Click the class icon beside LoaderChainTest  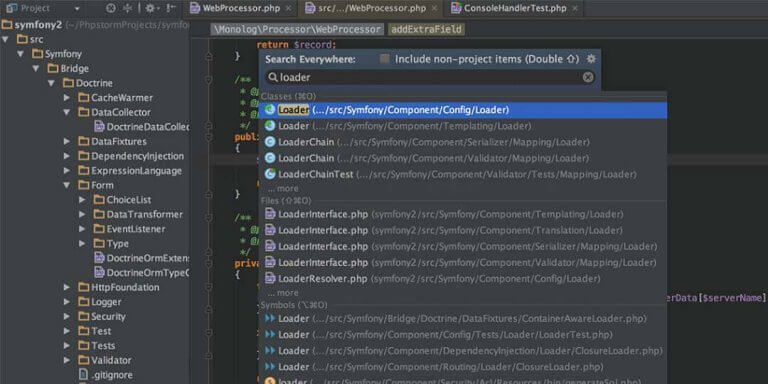click(x=270, y=174)
